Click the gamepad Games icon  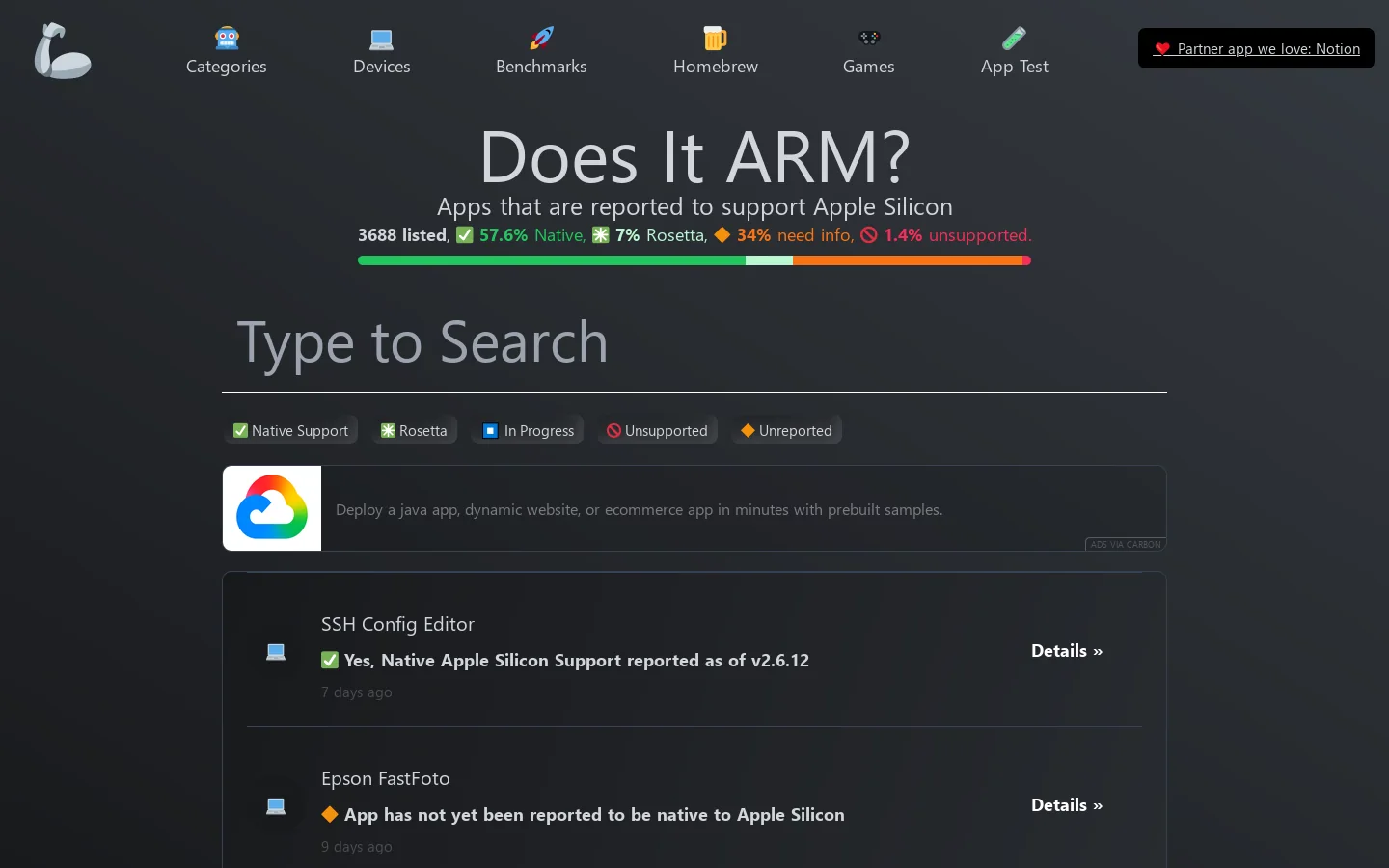click(x=869, y=39)
